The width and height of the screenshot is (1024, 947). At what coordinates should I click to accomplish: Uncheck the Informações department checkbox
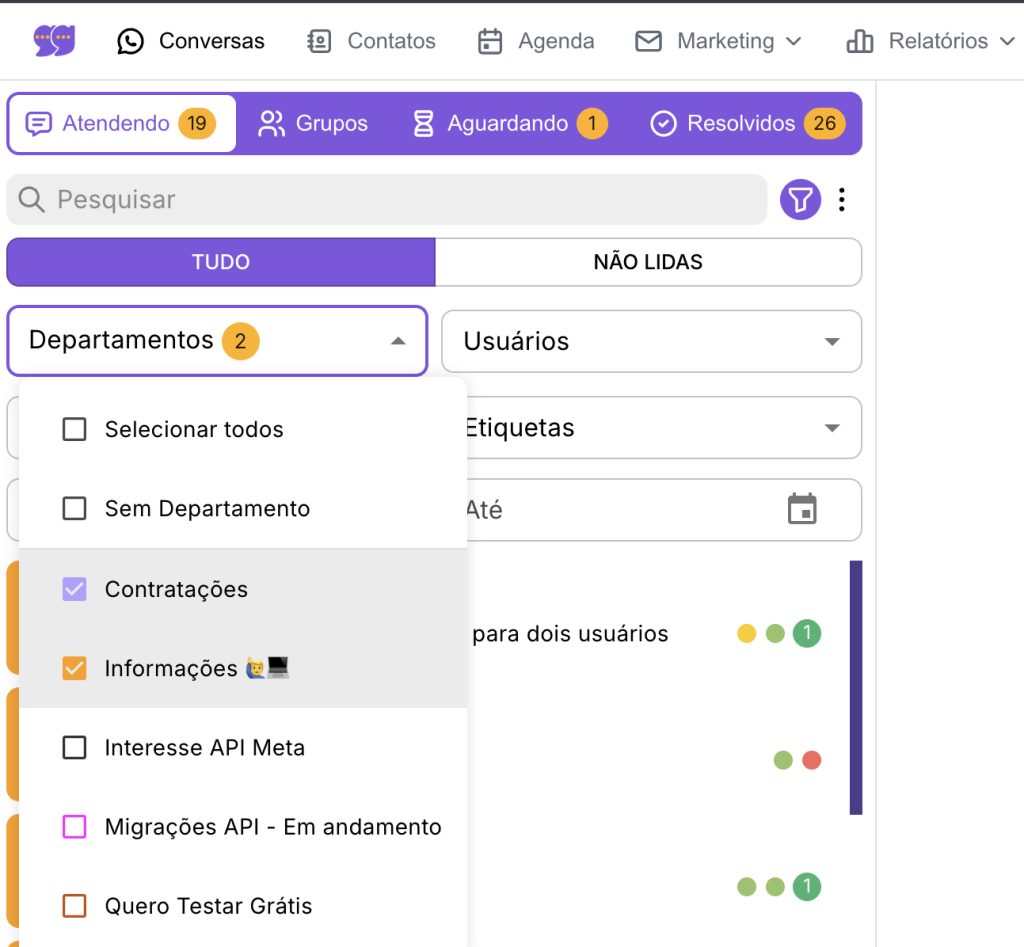tap(75, 668)
